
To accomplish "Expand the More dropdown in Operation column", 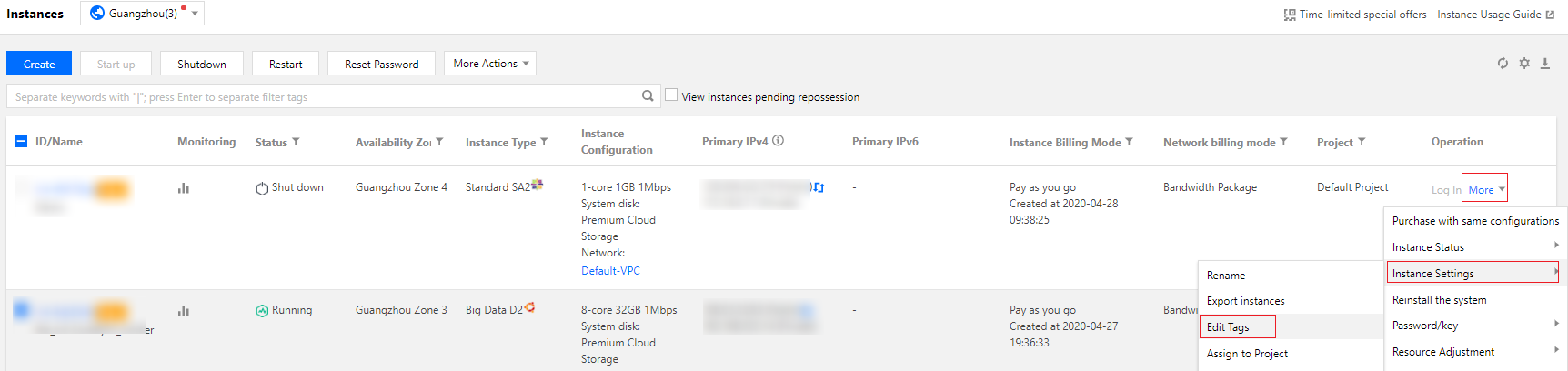I will pyautogui.click(x=1484, y=189).
